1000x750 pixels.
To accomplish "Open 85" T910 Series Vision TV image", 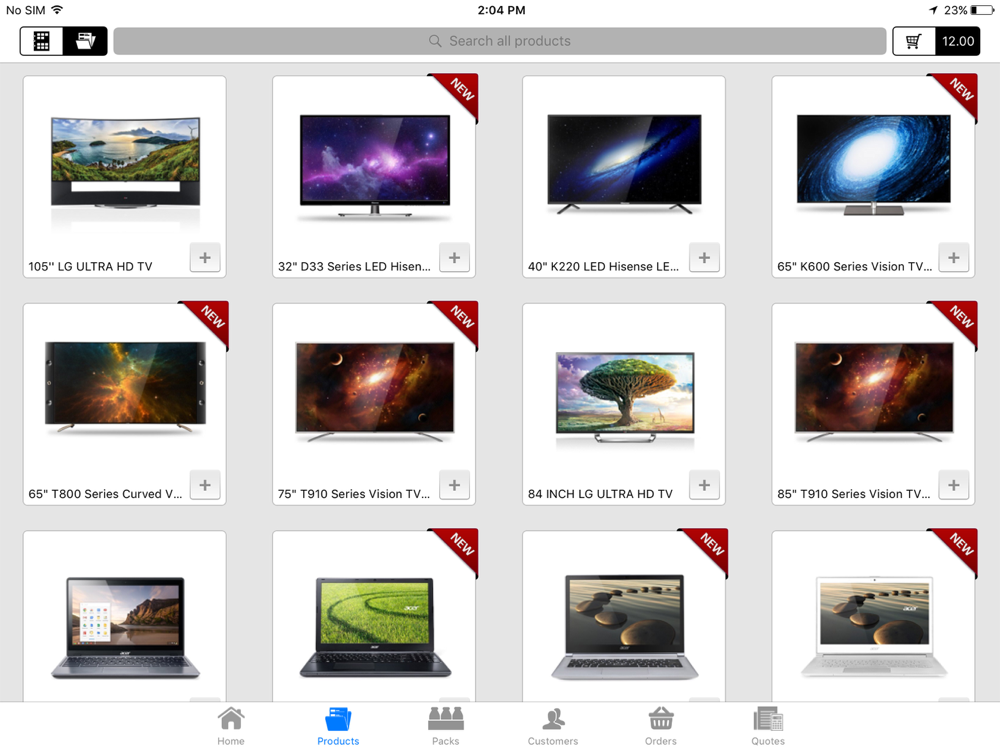I will 874,392.
